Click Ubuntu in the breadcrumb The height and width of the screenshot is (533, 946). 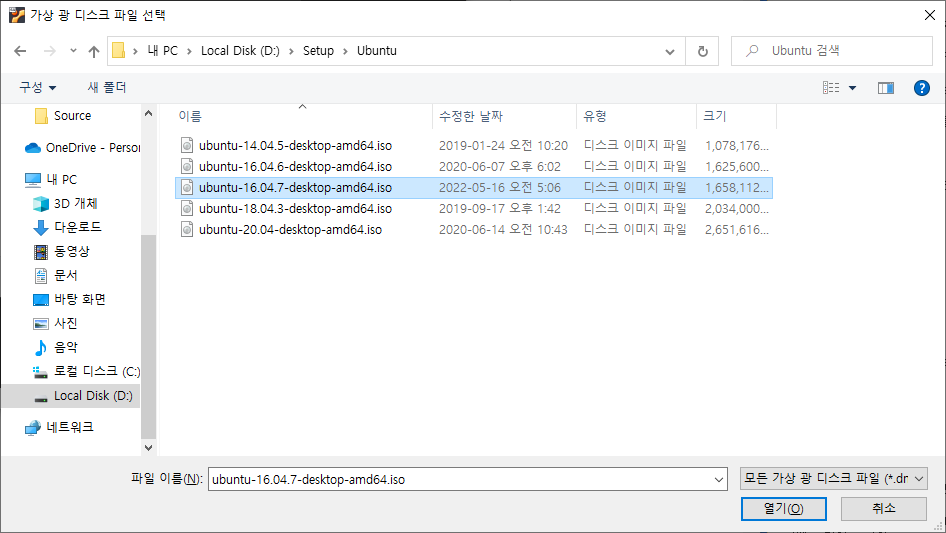376,51
